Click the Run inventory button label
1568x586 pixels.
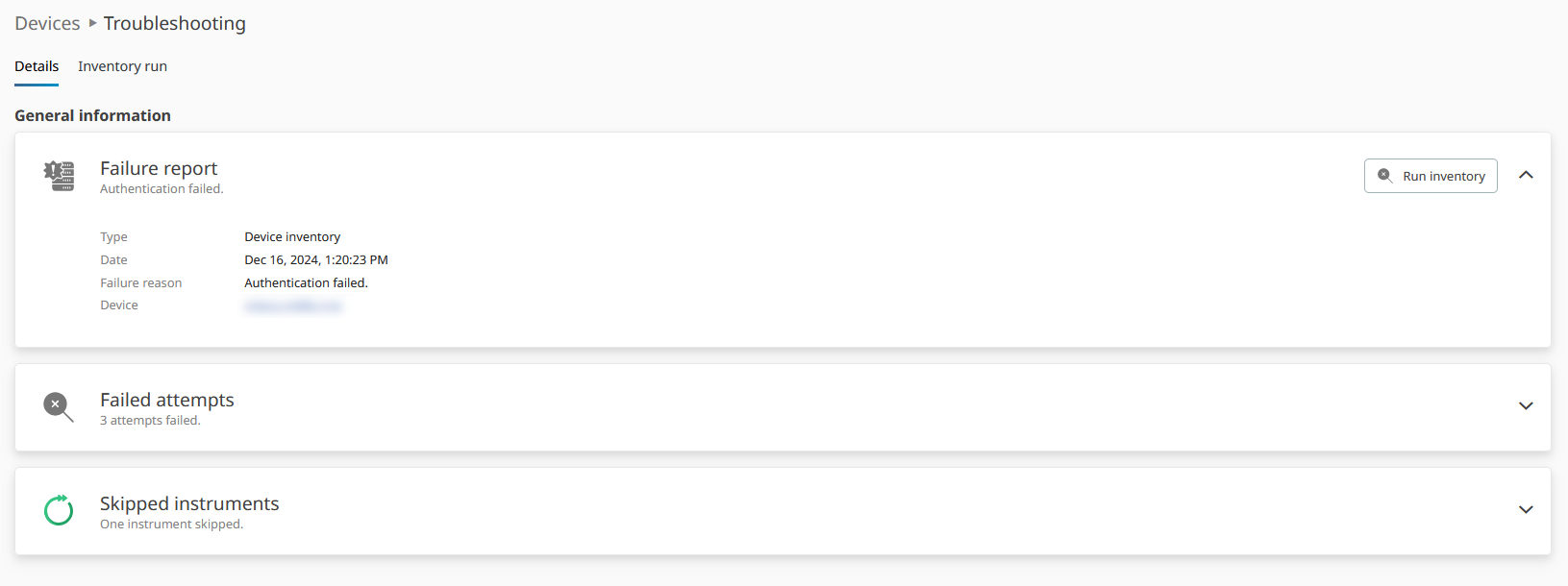click(1443, 177)
